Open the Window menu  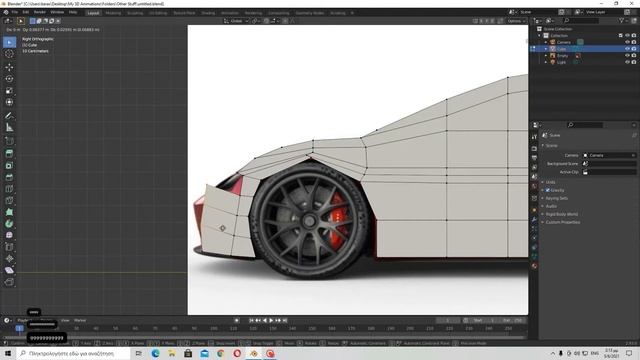click(x=57, y=13)
